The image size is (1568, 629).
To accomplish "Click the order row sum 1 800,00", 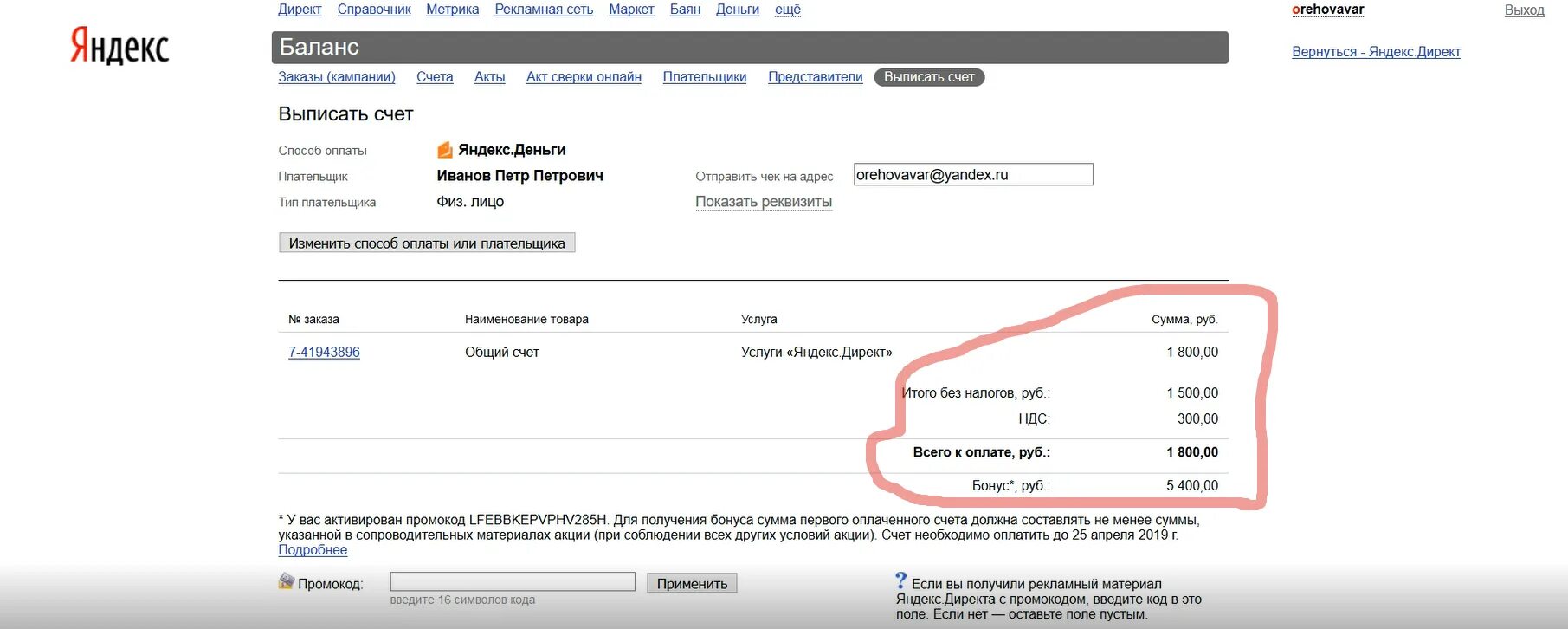I will [x=1192, y=353].
